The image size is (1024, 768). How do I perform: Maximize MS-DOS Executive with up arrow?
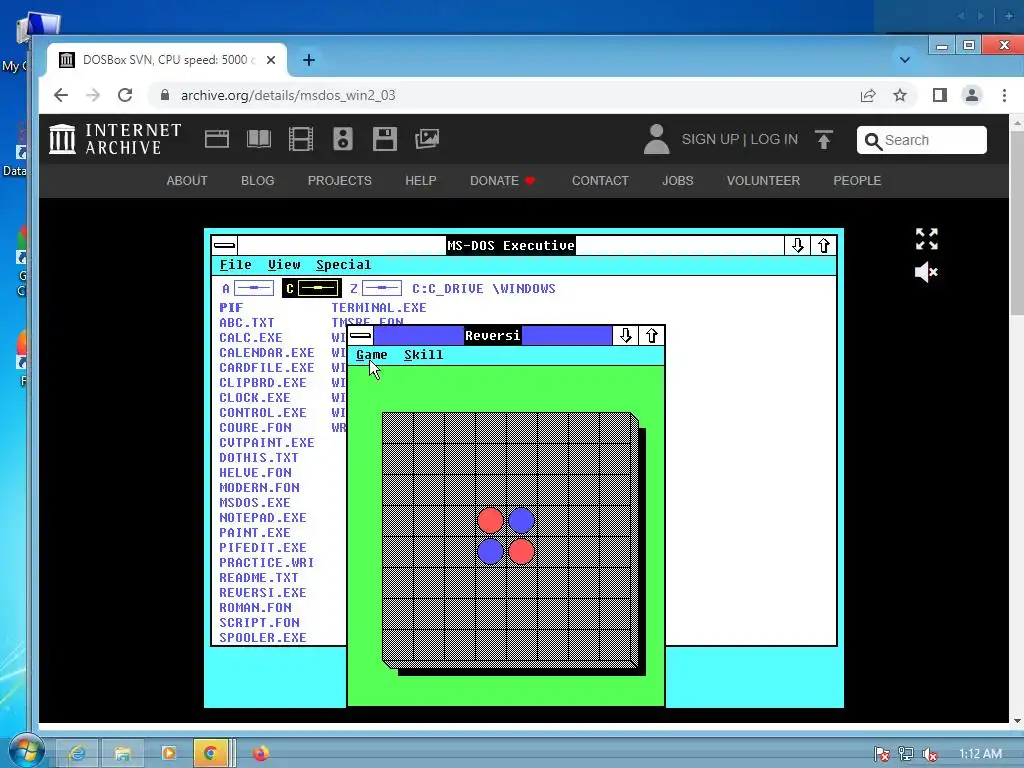pyautogui.click(x=824, y=246)
